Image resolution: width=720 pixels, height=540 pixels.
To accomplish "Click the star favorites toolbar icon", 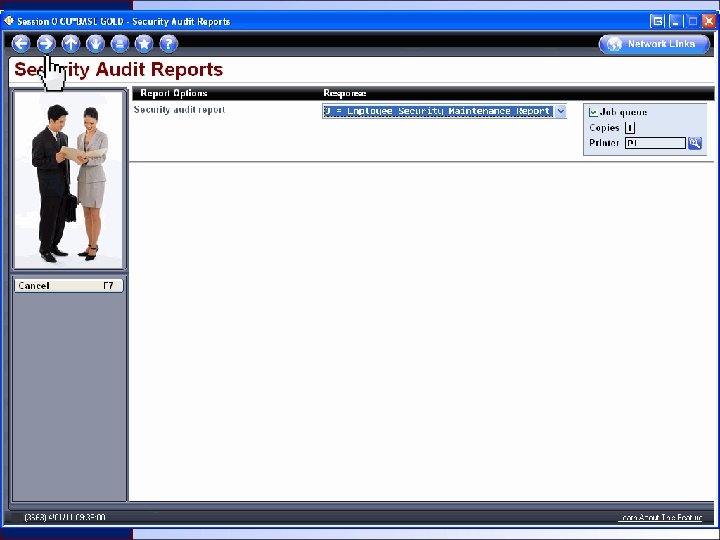I will click(144, 44).
